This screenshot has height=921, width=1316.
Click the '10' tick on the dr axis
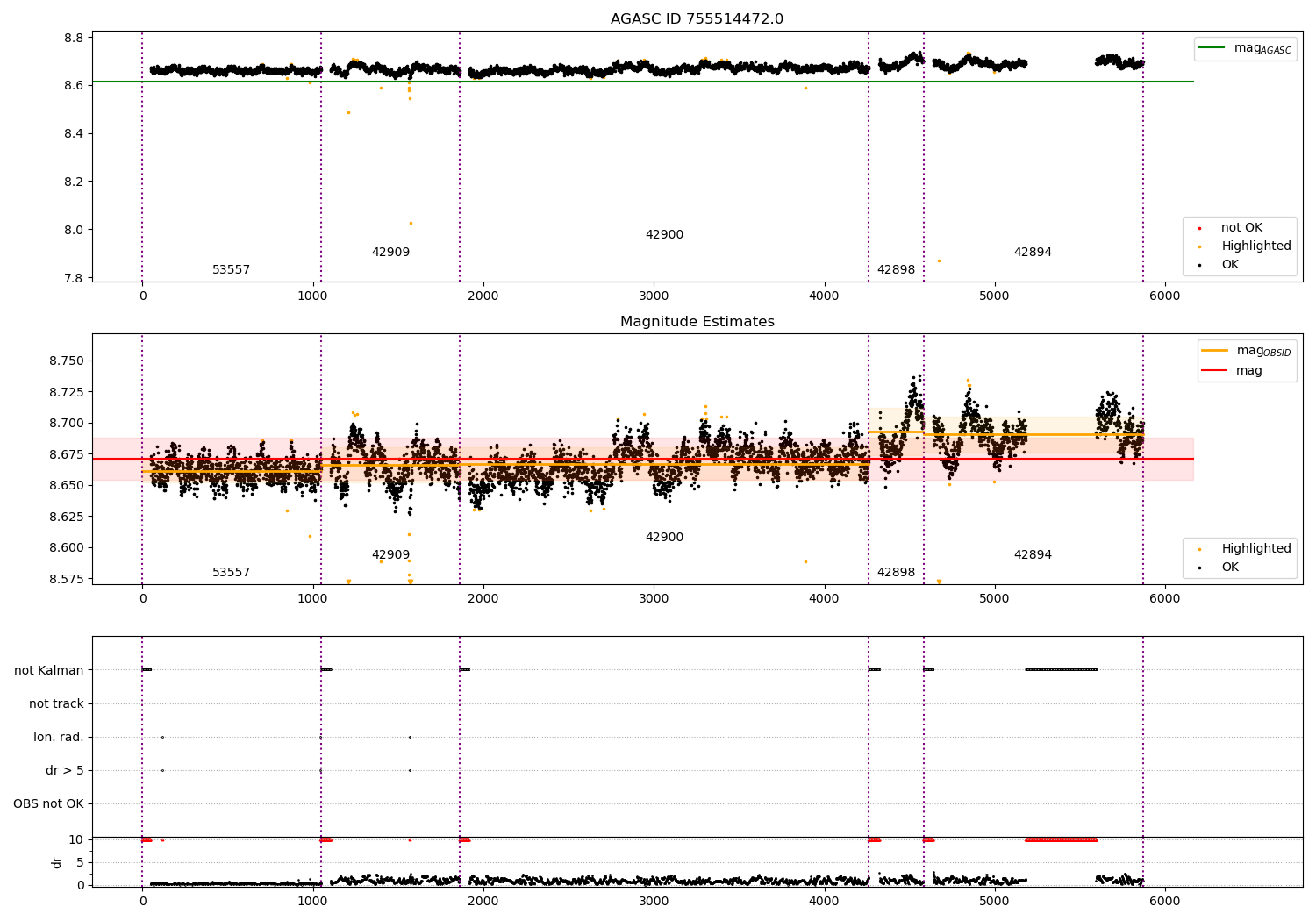76,840
